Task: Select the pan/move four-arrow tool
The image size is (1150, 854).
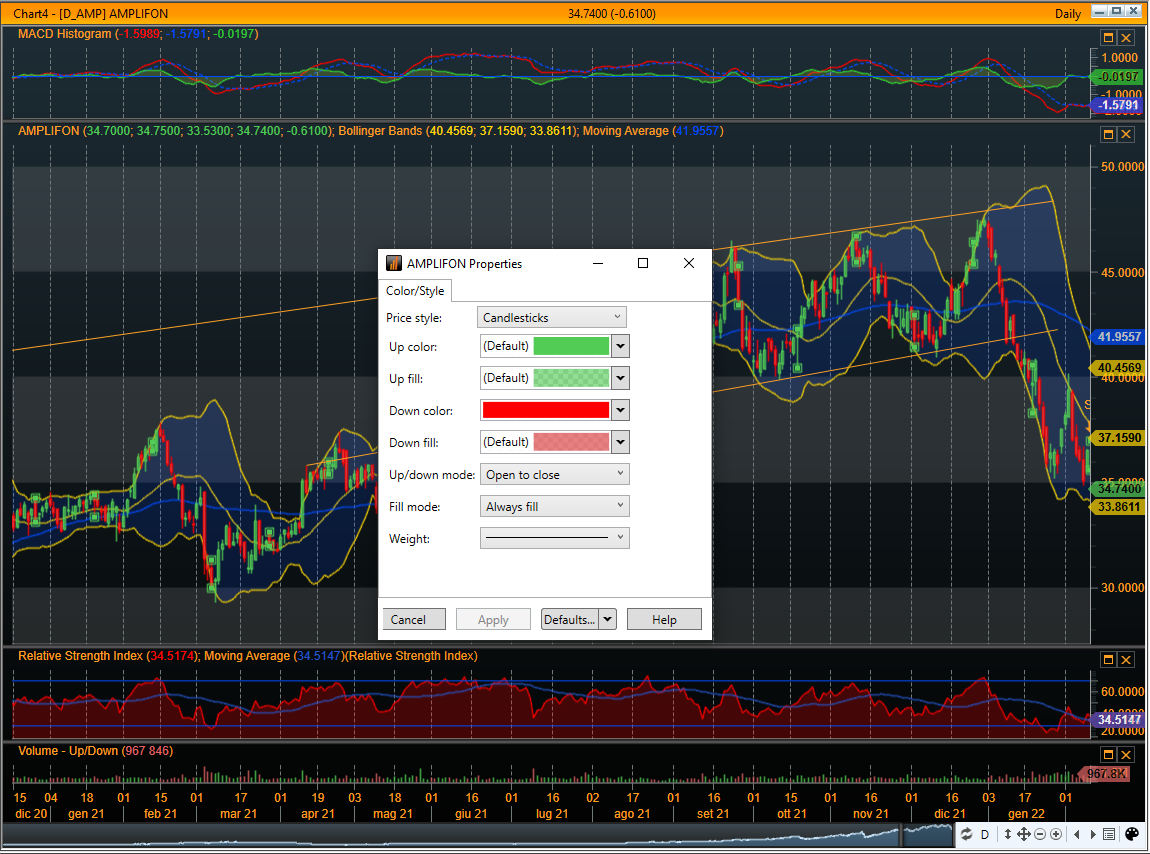Action: pyautogui.click(x=1024, y=834)
